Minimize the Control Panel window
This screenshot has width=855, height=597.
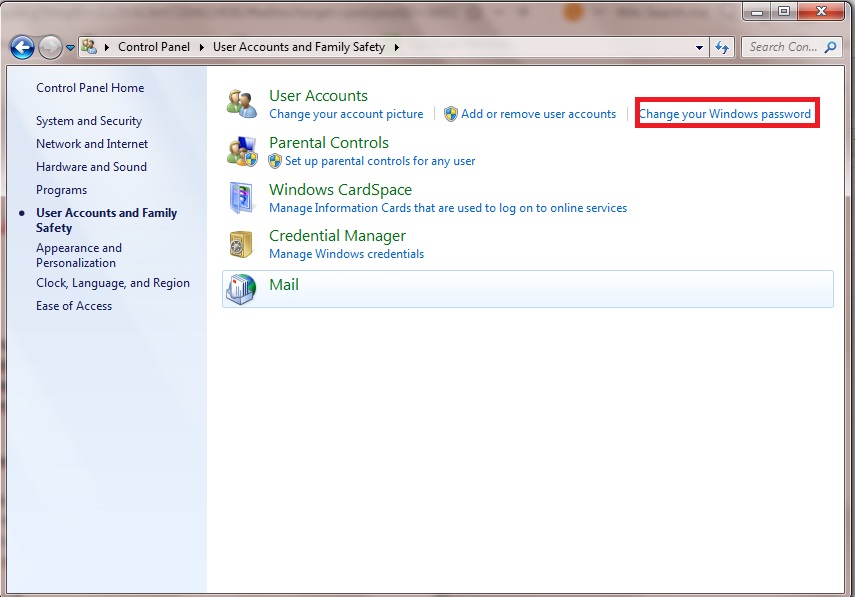pos(757,11)
